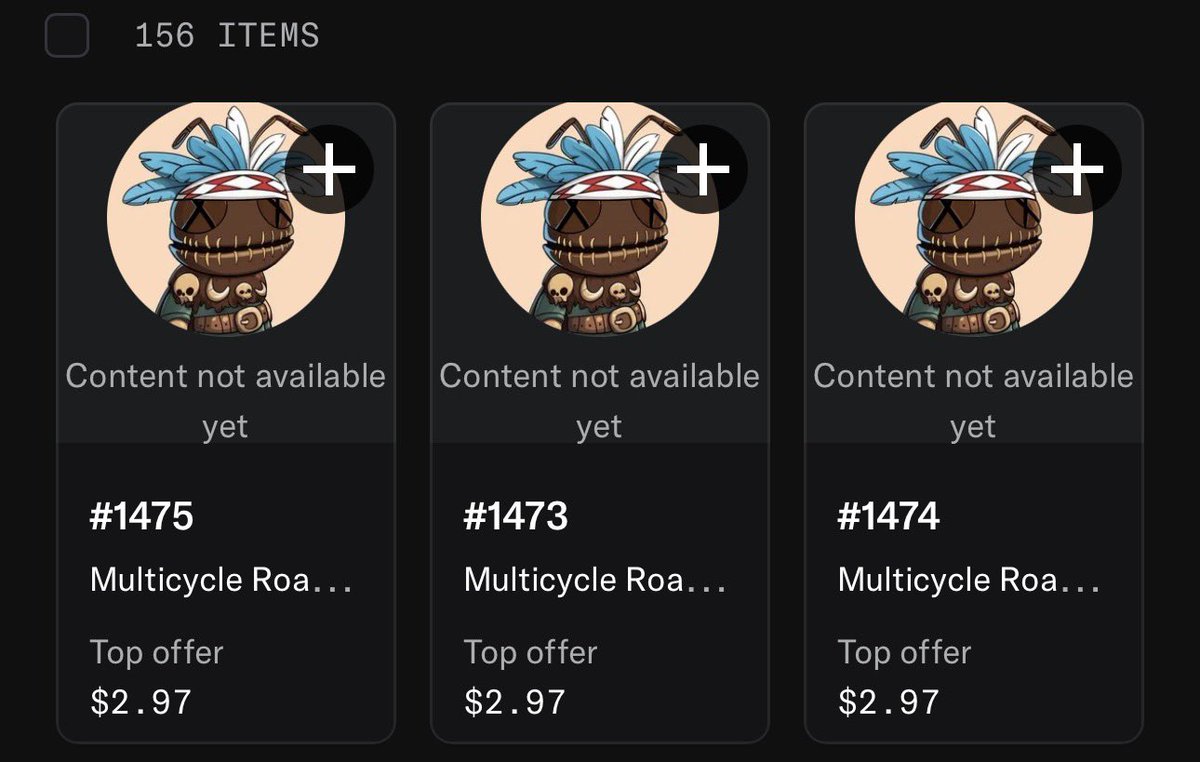Image resolution: width=1200 pixels, height=762 pixels.
Task: Open Multicycle Roa... collection name under #1473
Action: (x=595, y=580)
